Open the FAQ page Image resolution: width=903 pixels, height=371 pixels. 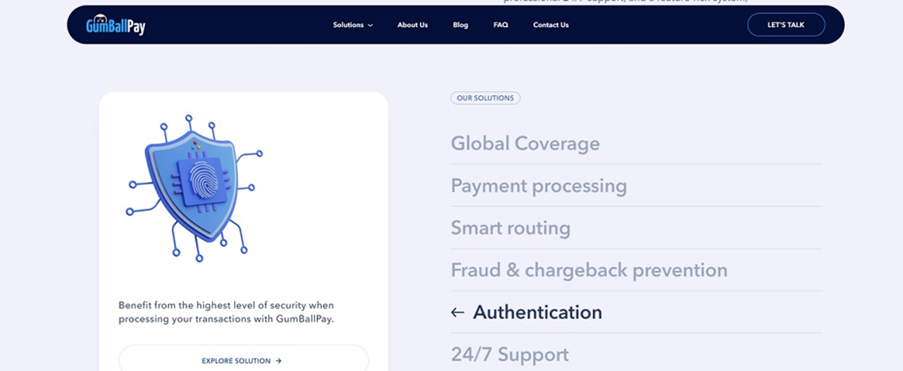pyautogui.click(x=500, y=25)
